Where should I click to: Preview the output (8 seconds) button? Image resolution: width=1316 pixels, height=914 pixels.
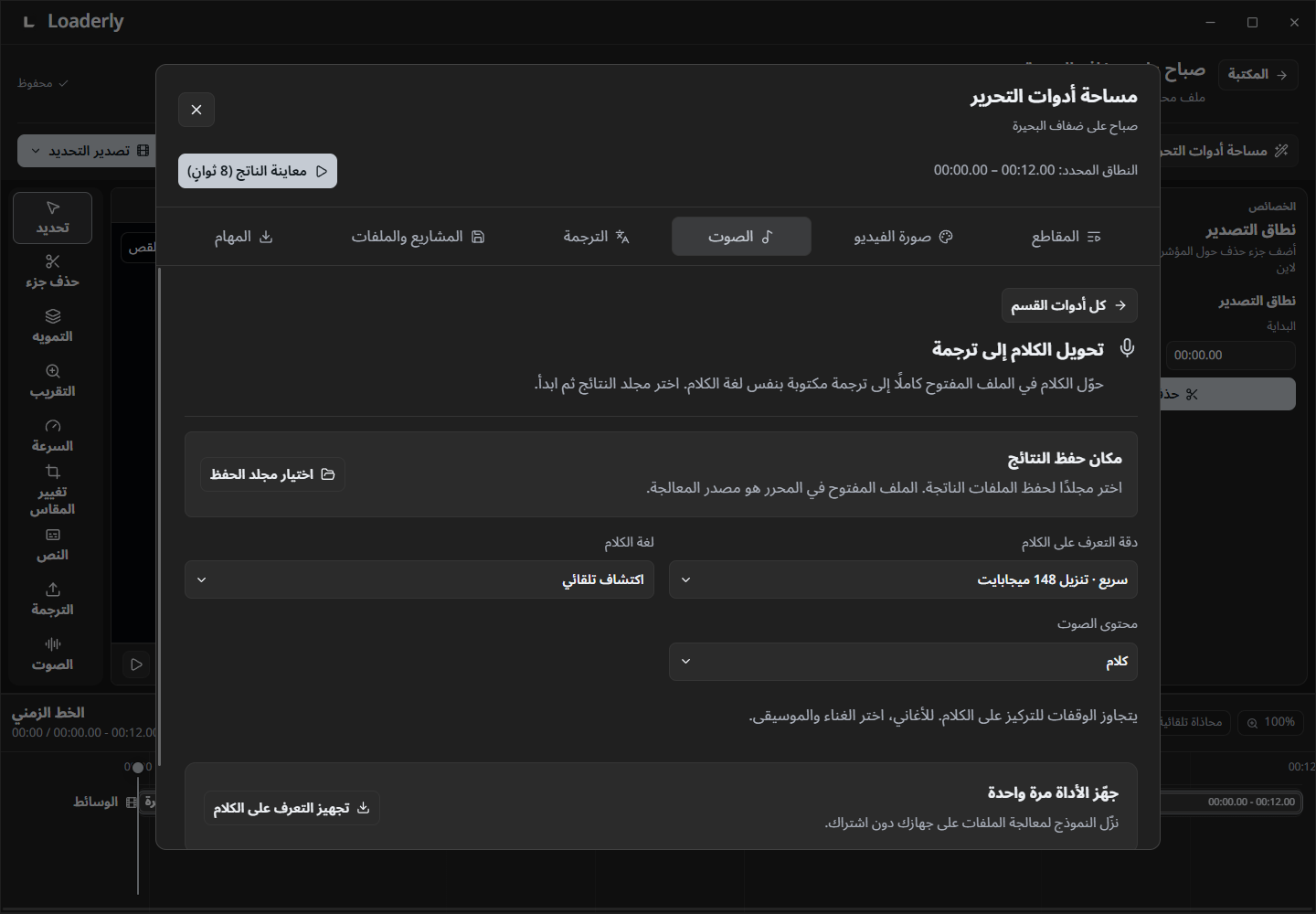(x=258, y=171)
